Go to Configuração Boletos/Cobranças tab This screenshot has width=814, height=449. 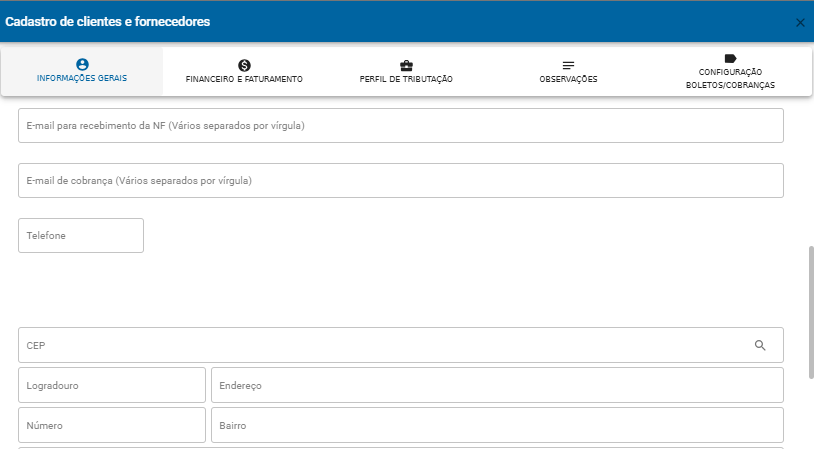(730, 72)
